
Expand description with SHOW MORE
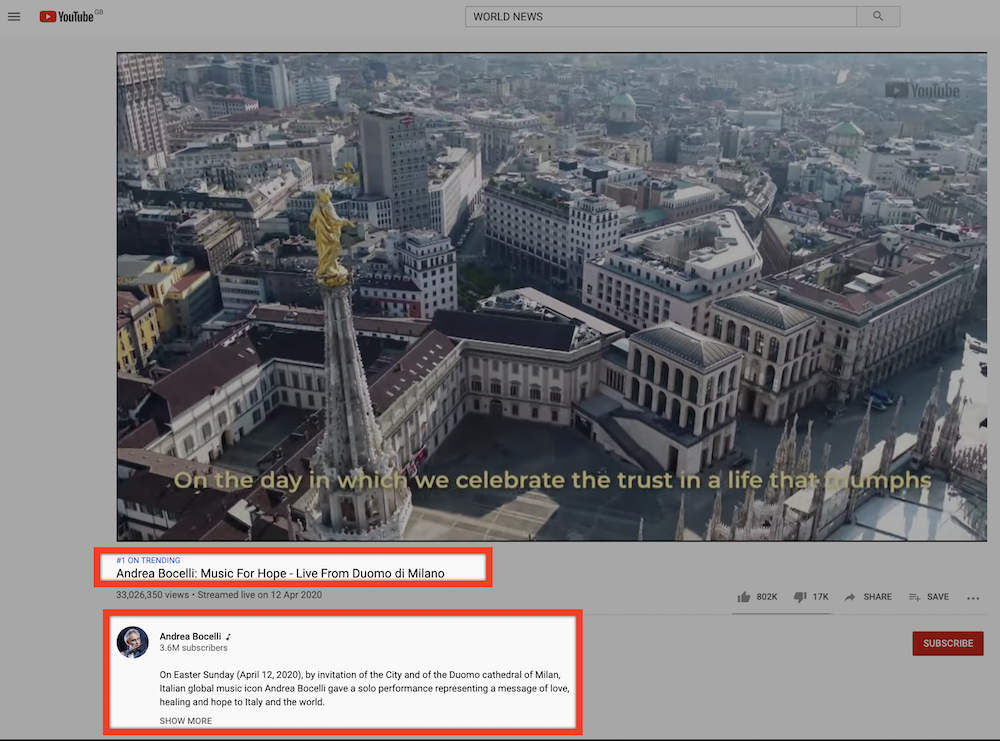pyautogui.click(x=186, y=721)
